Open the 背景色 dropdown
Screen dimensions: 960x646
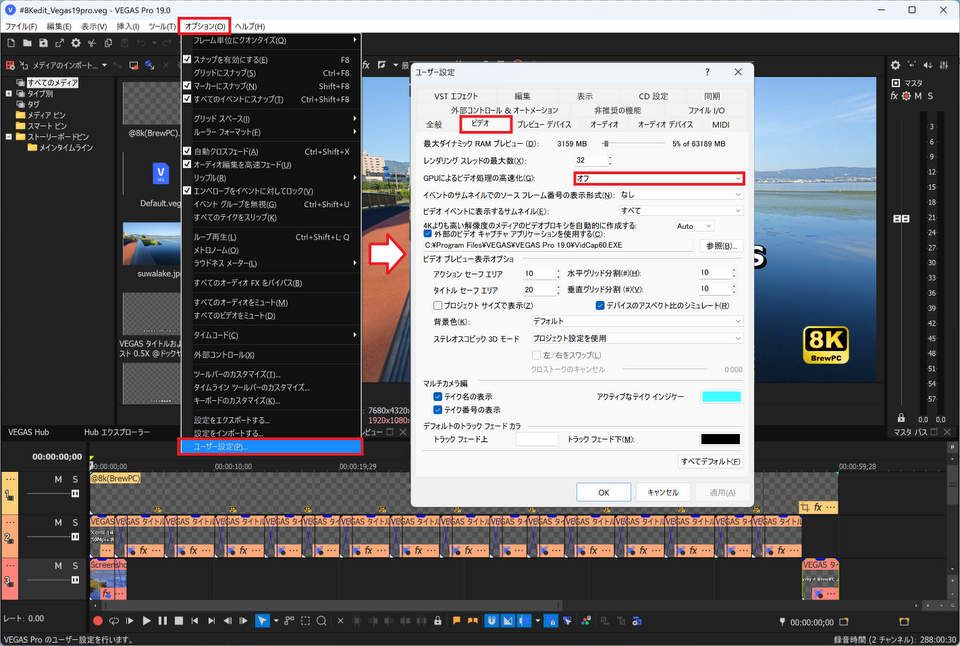click(637, 321)
